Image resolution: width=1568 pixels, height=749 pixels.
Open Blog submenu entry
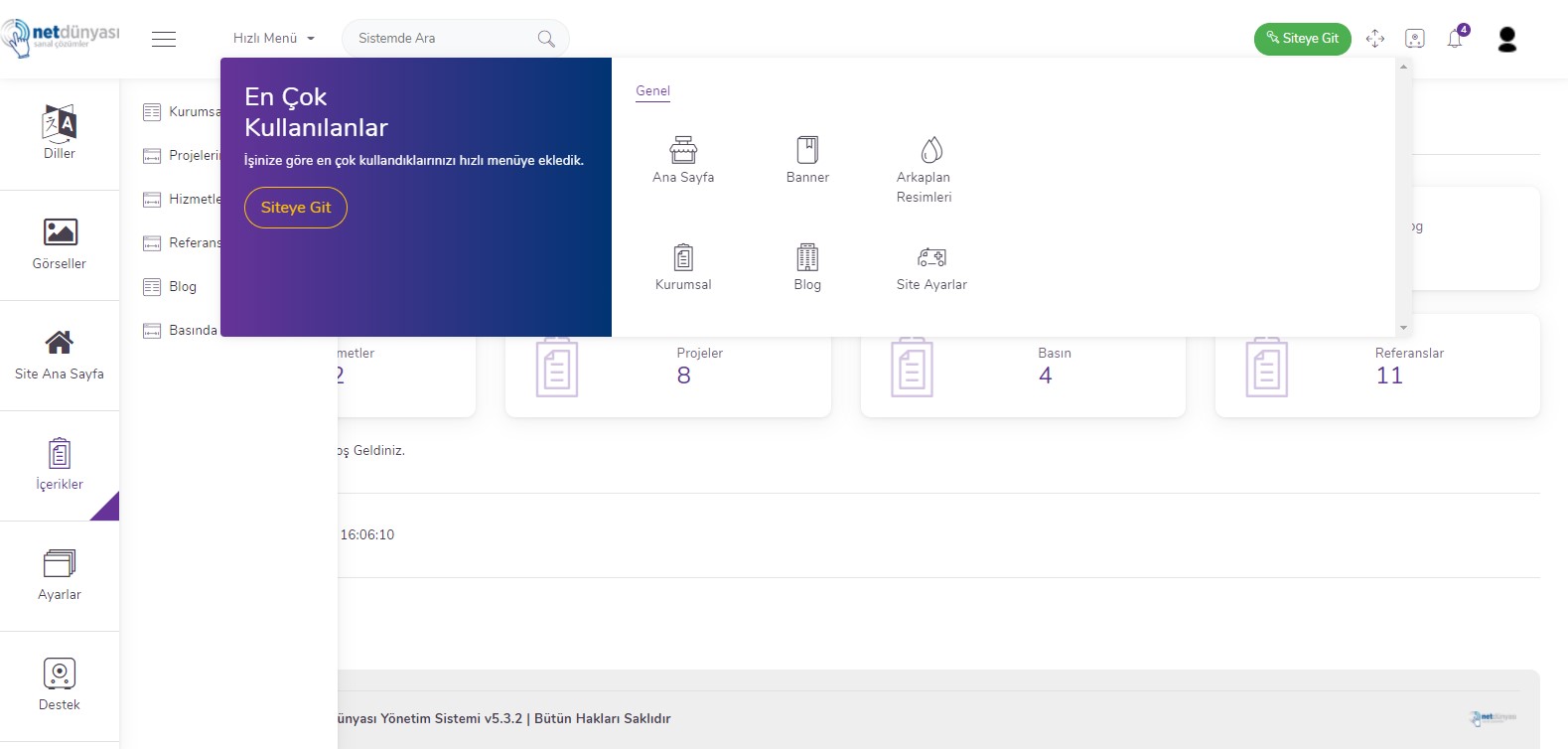click(170, 287)
